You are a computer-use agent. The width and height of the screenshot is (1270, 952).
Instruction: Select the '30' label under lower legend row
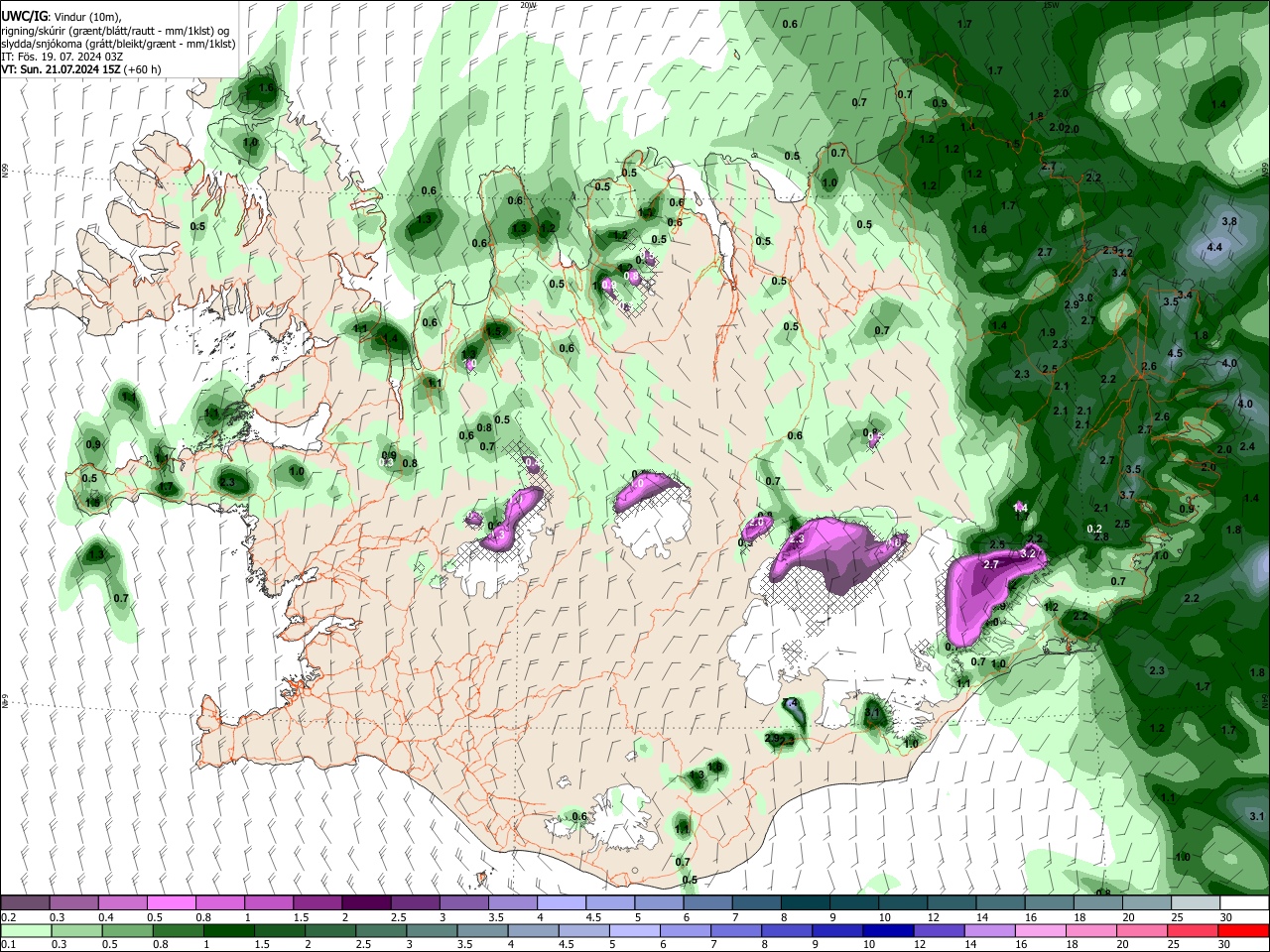tap(1226, 945)
